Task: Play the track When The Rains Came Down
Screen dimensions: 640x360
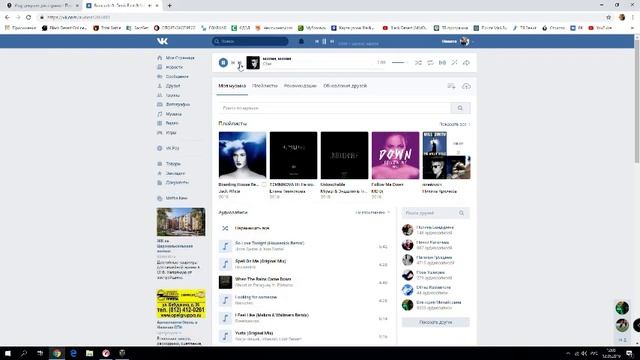Action: click(303, 282)
